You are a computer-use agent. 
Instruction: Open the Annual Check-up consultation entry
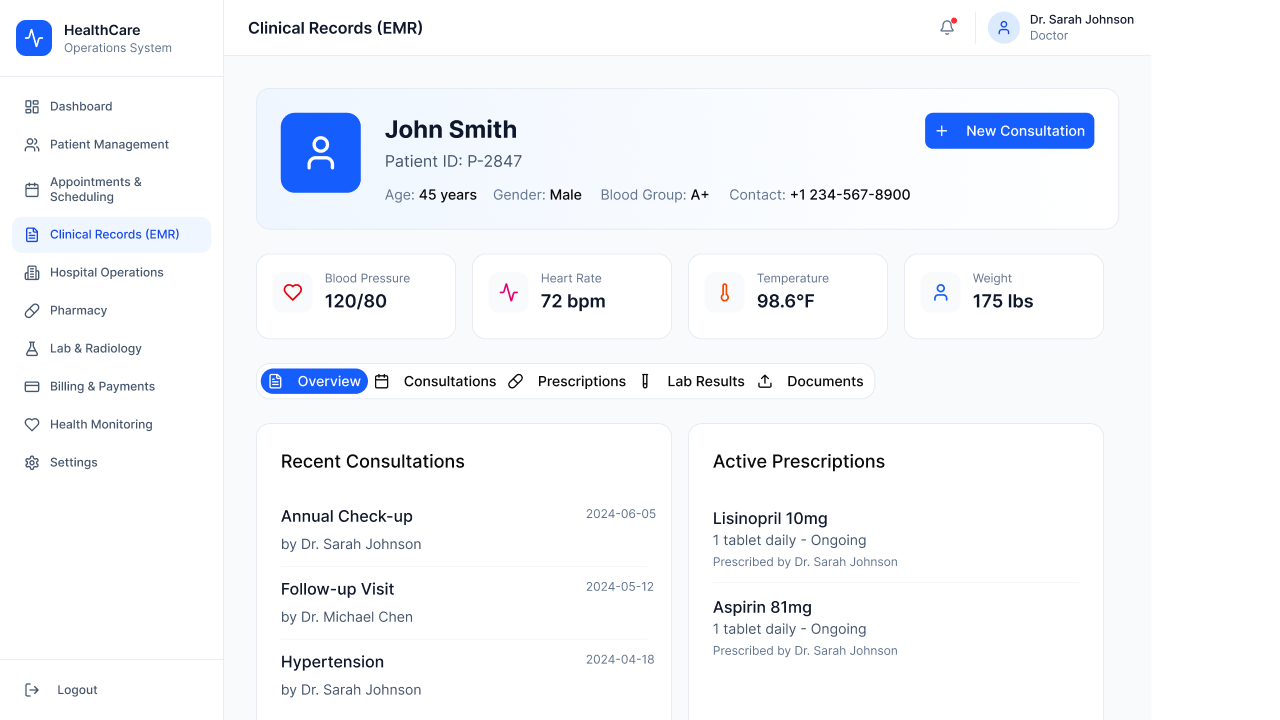(468, 530)
